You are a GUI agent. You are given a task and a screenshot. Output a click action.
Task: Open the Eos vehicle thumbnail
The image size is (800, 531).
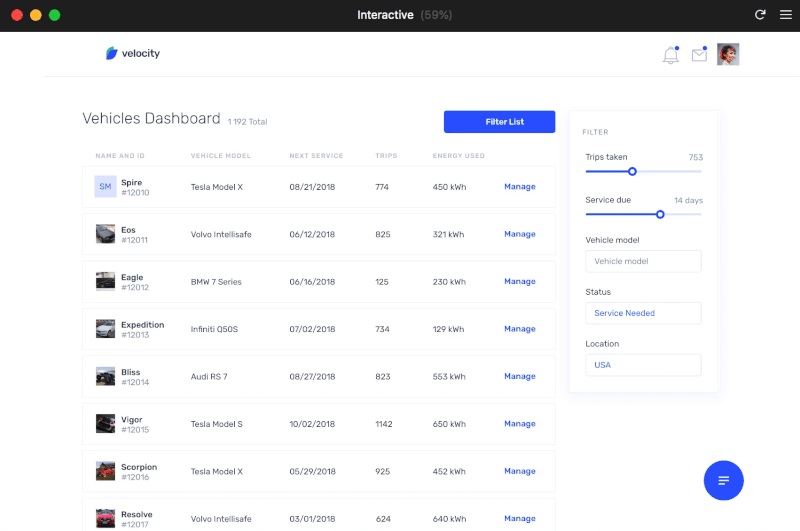click(x=105, y=234)
